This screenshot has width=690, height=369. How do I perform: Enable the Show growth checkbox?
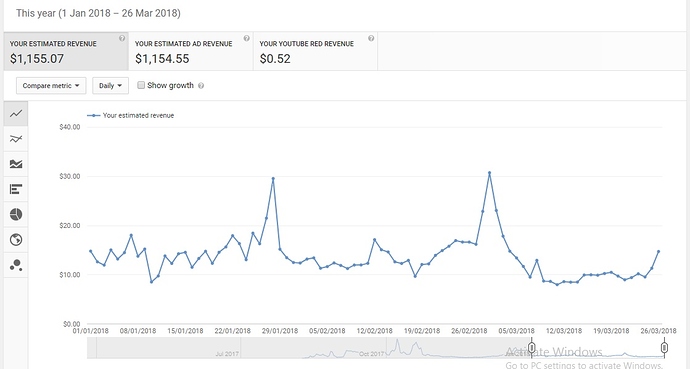[x=141, y=85]
